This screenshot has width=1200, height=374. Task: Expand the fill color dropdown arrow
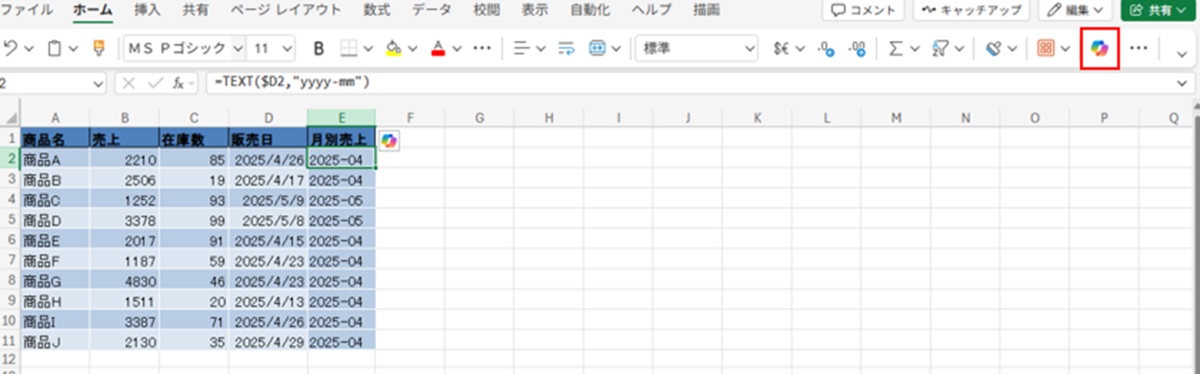(x=413, y=48)
